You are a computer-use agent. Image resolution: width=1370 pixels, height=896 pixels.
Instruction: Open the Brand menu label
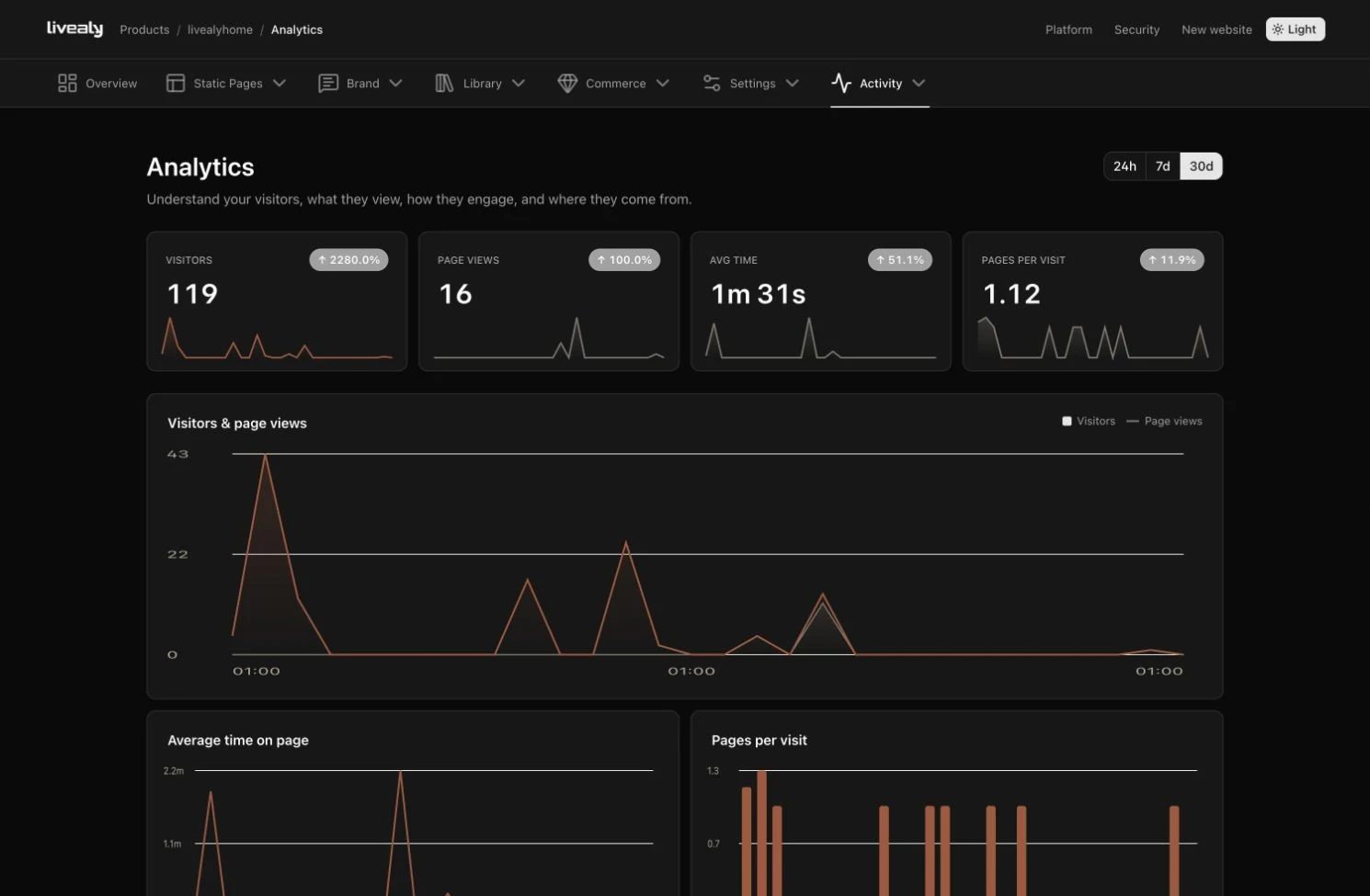[x=363, y=84]
